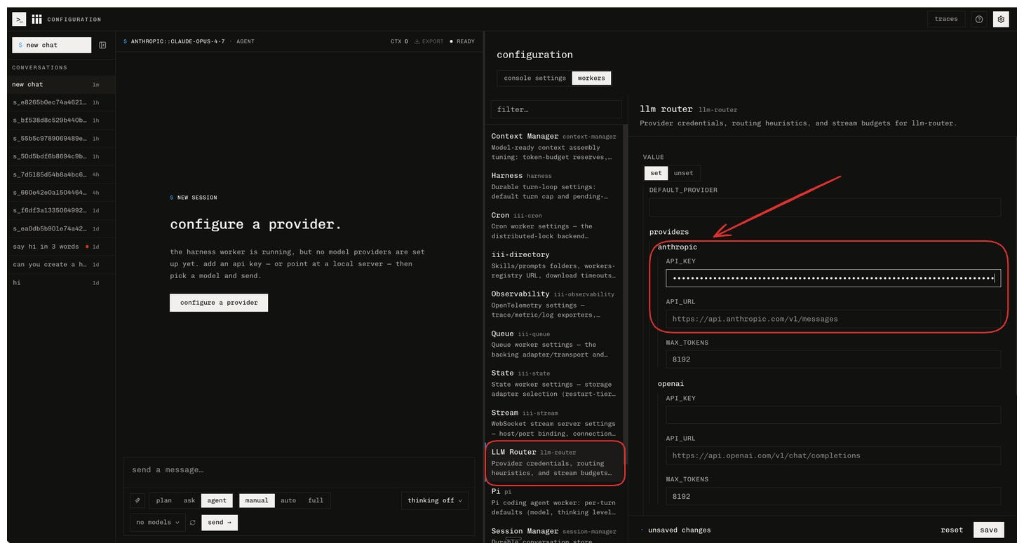1024x550 pixels.
Task: Toggle the conversations sidebar panel icon
Action: tap(103, 45)
